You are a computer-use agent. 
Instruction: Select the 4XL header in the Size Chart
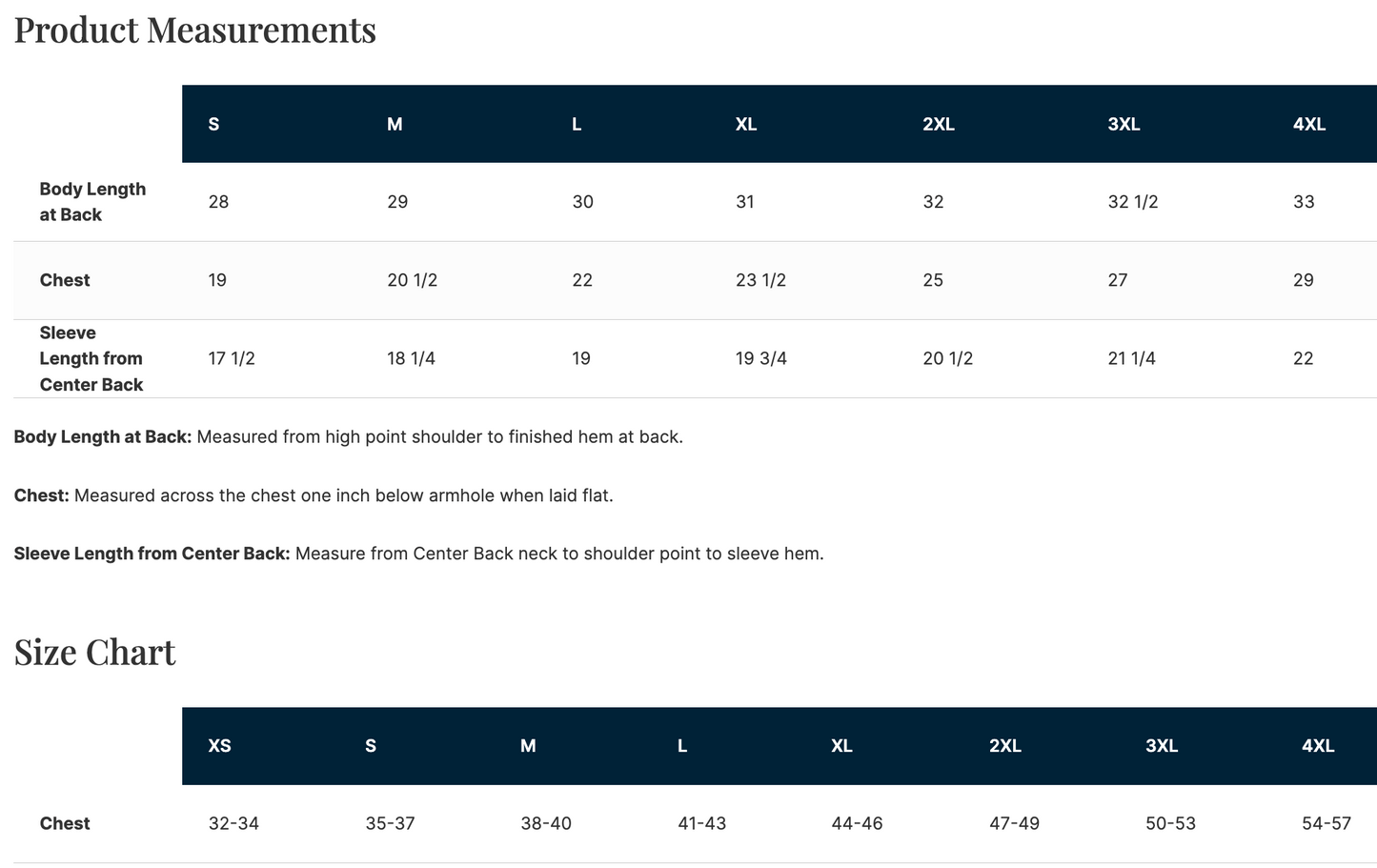[1318, 746]
